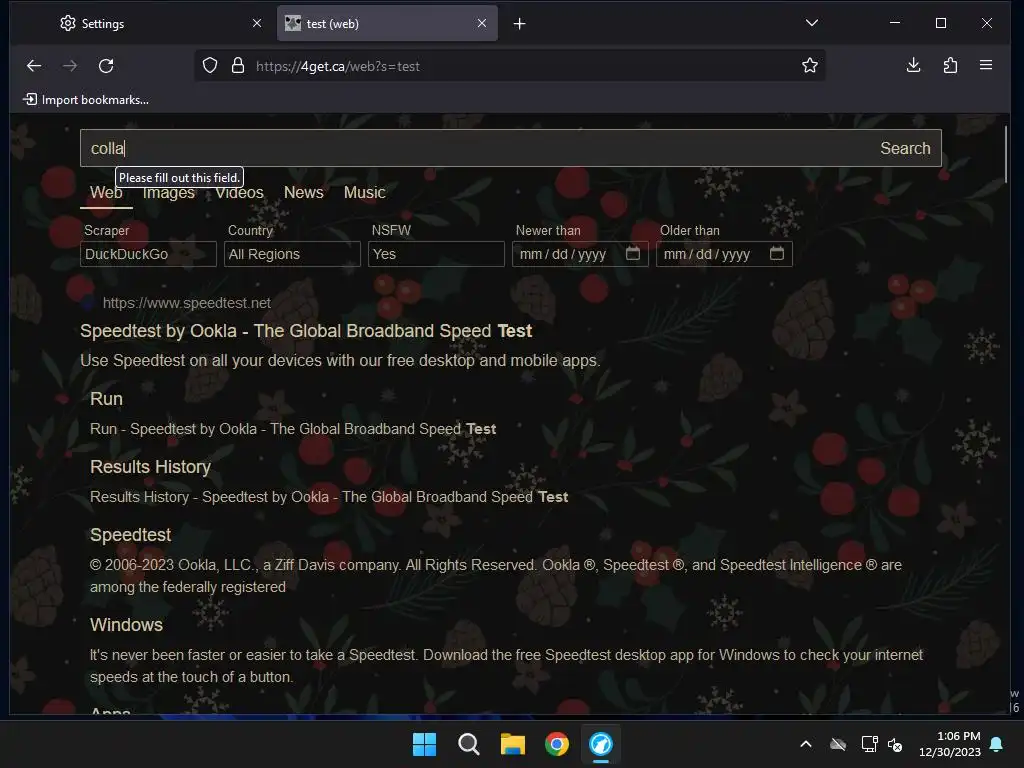Close the Settings tab
Screen dimensions: 1024x768
(x=257, y=23)
